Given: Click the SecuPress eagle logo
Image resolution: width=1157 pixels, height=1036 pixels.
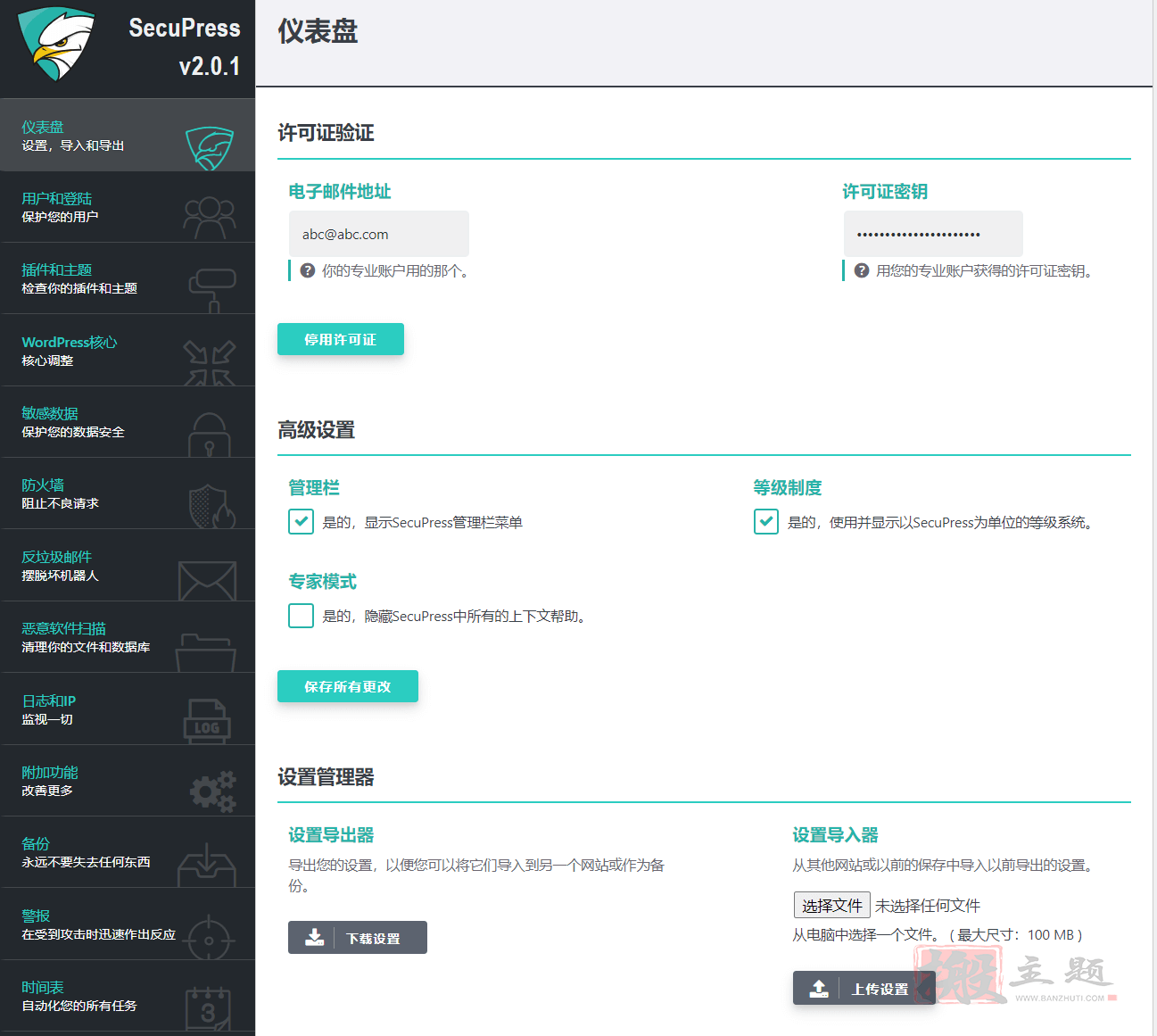Looking at the screenshot, I should tap(55, 44).
